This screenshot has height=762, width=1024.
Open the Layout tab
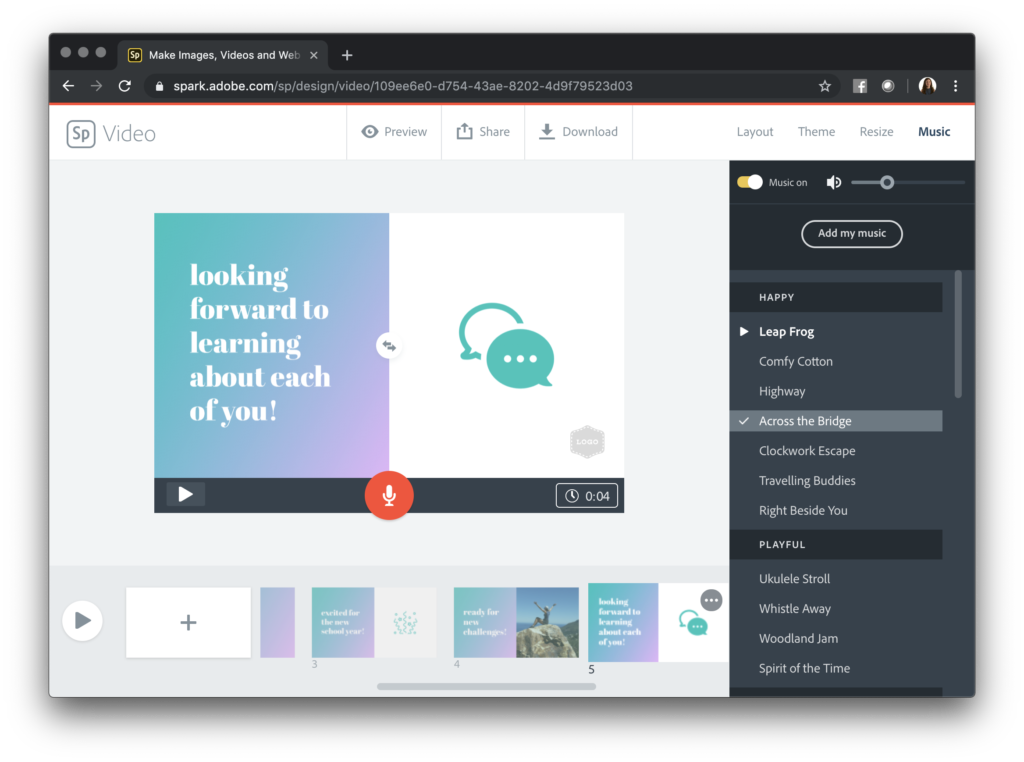pos(755,132)
